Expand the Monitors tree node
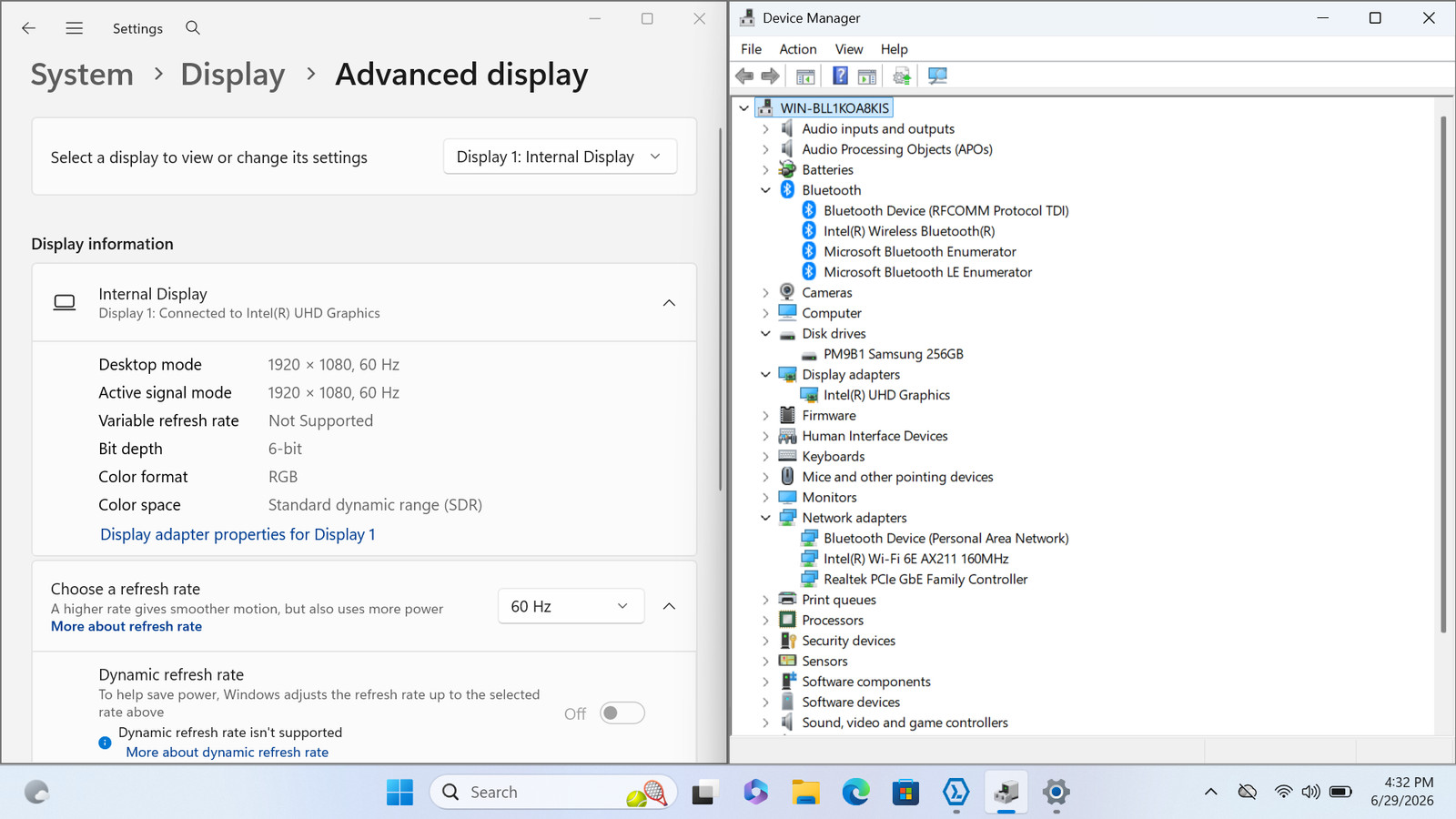The width and height of the screenshot is (1456, 819). 765,498
